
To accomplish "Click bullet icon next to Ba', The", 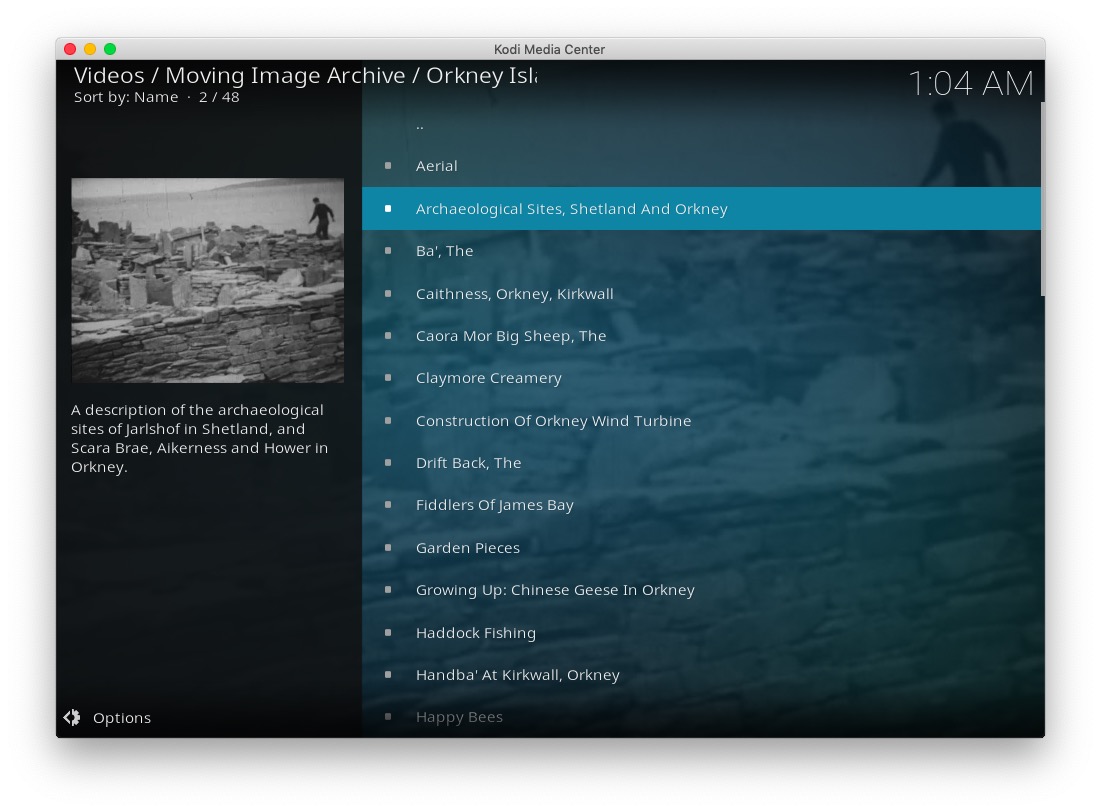I will coord(388,251).
